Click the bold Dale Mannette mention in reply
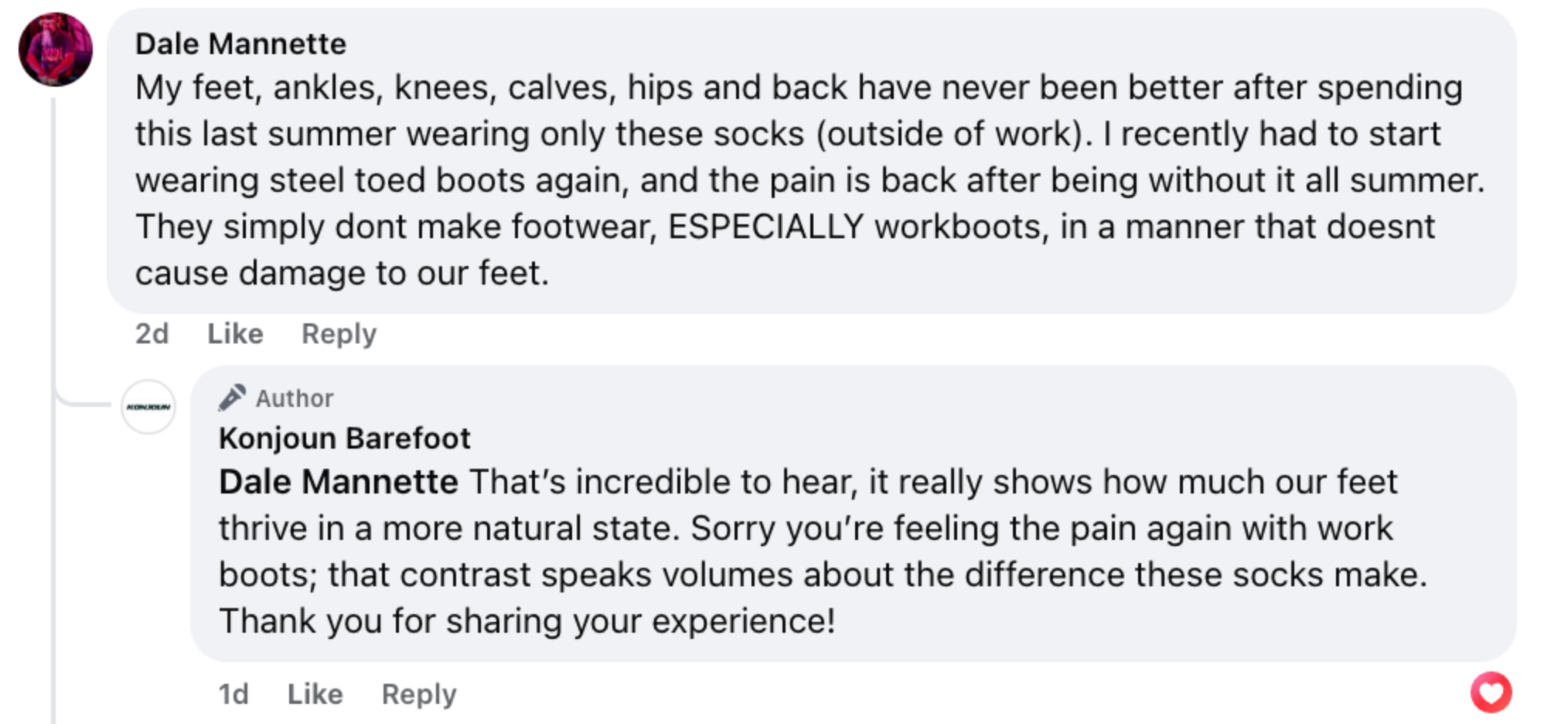 click(x=339, y=482)
